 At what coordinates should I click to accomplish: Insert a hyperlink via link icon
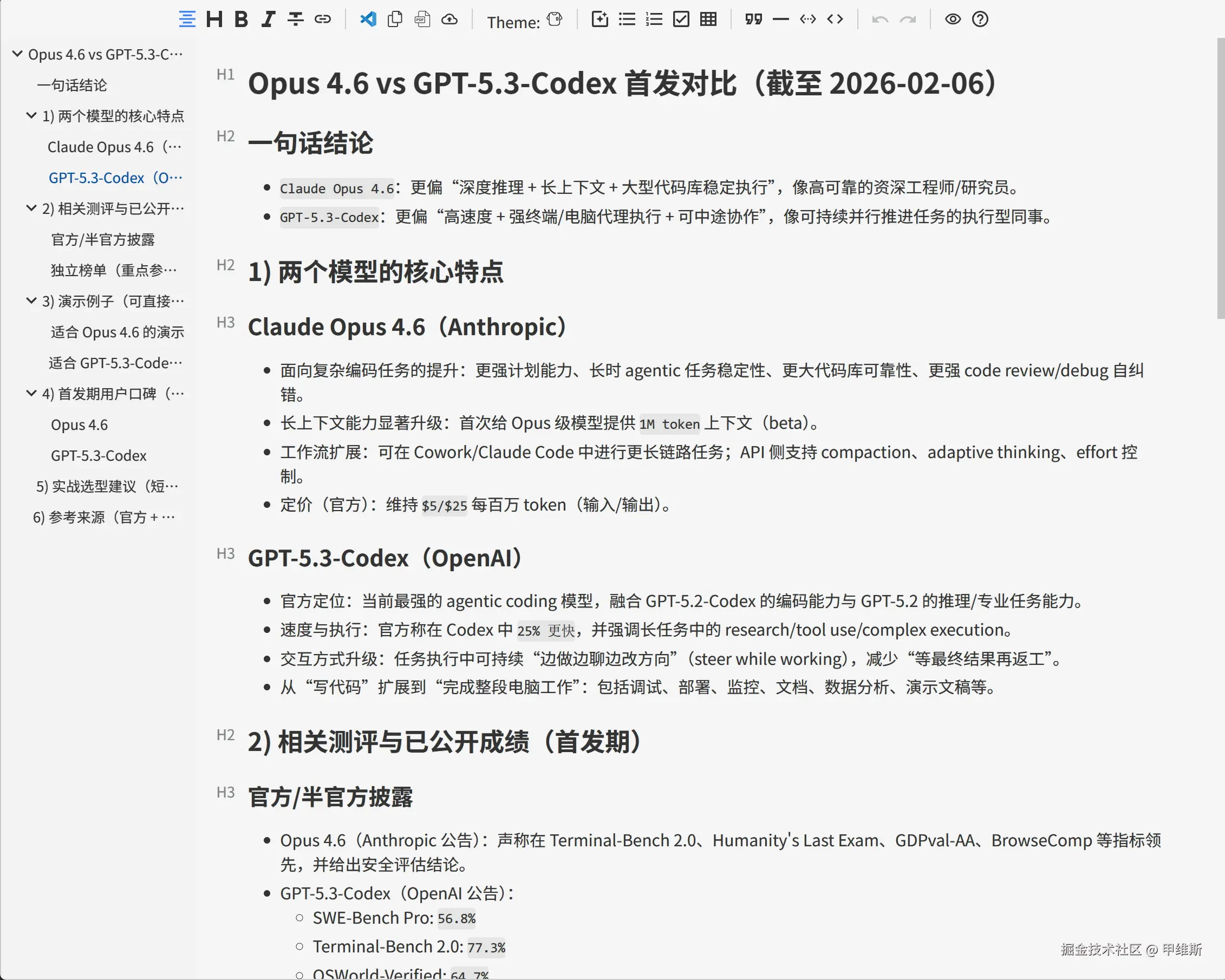pyautogui.click(x=323, y=19)
